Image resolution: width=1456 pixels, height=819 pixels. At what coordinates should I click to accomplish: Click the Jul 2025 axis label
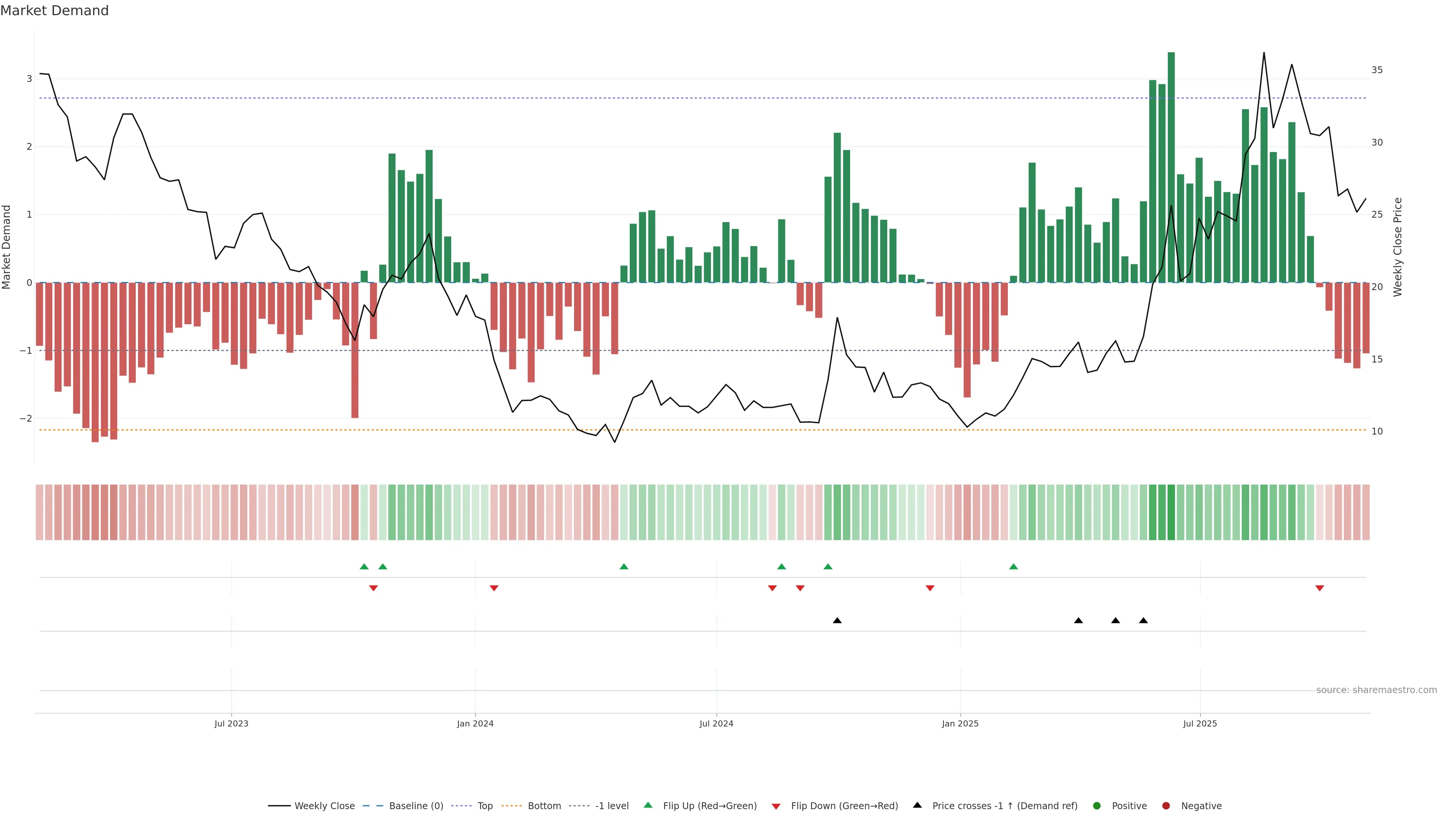pos(1199,723)
